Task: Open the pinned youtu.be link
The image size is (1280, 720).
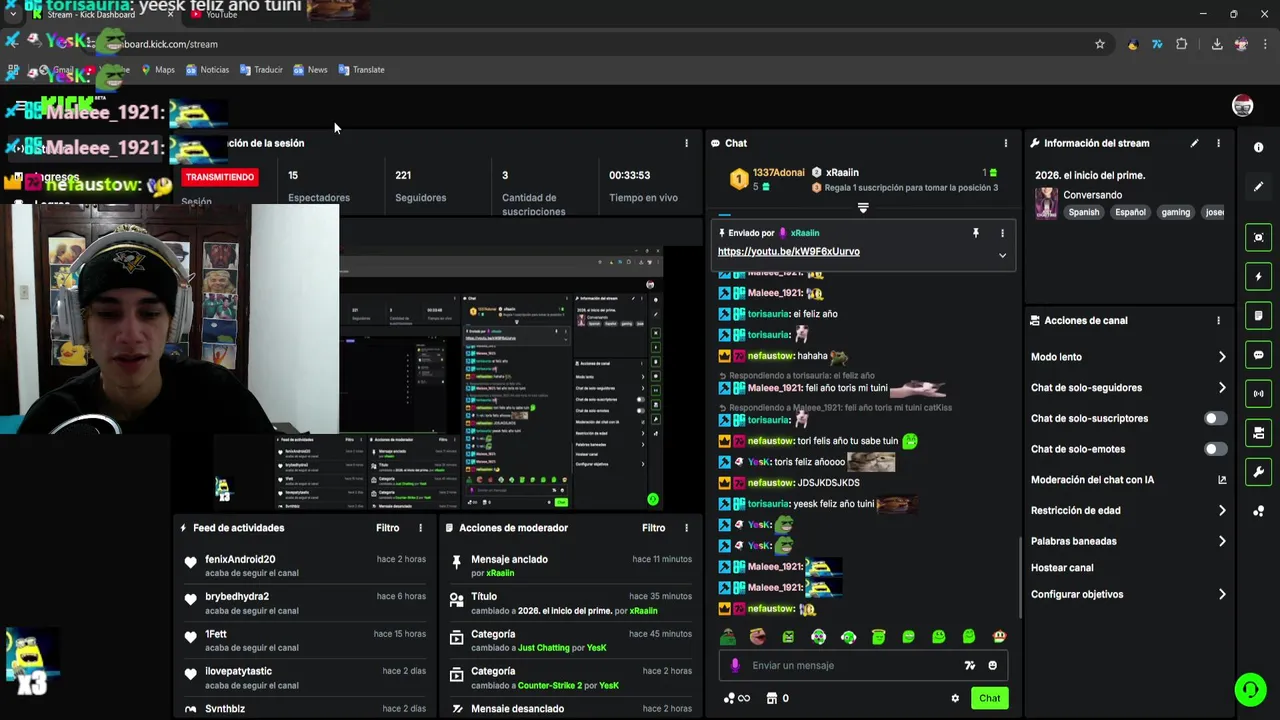Action: point(788,252)
